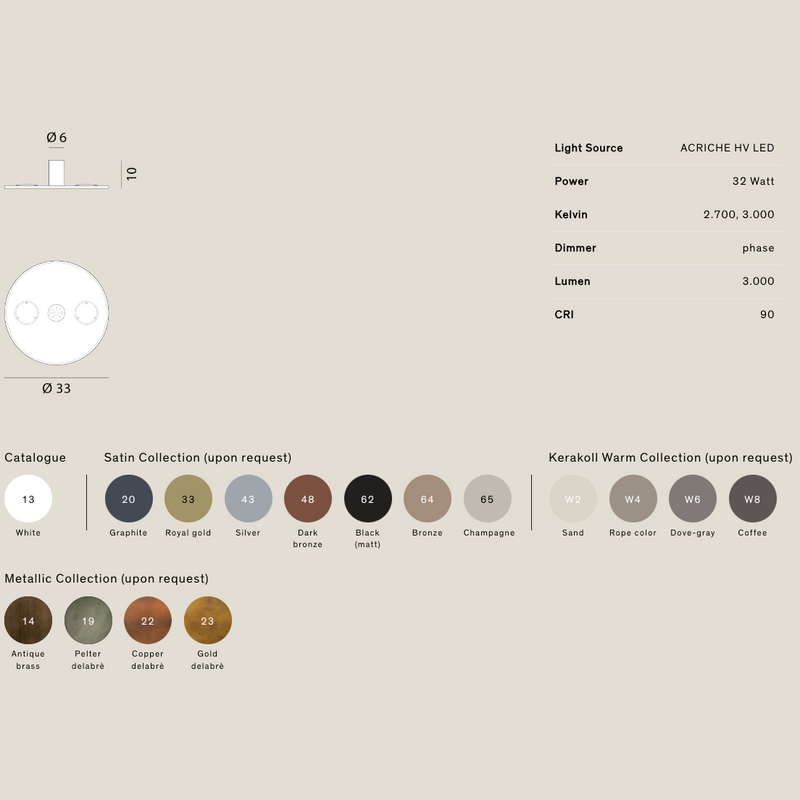Click the side-view lamp profile drawing
This screenshot has width=800, height=800.
56,175
